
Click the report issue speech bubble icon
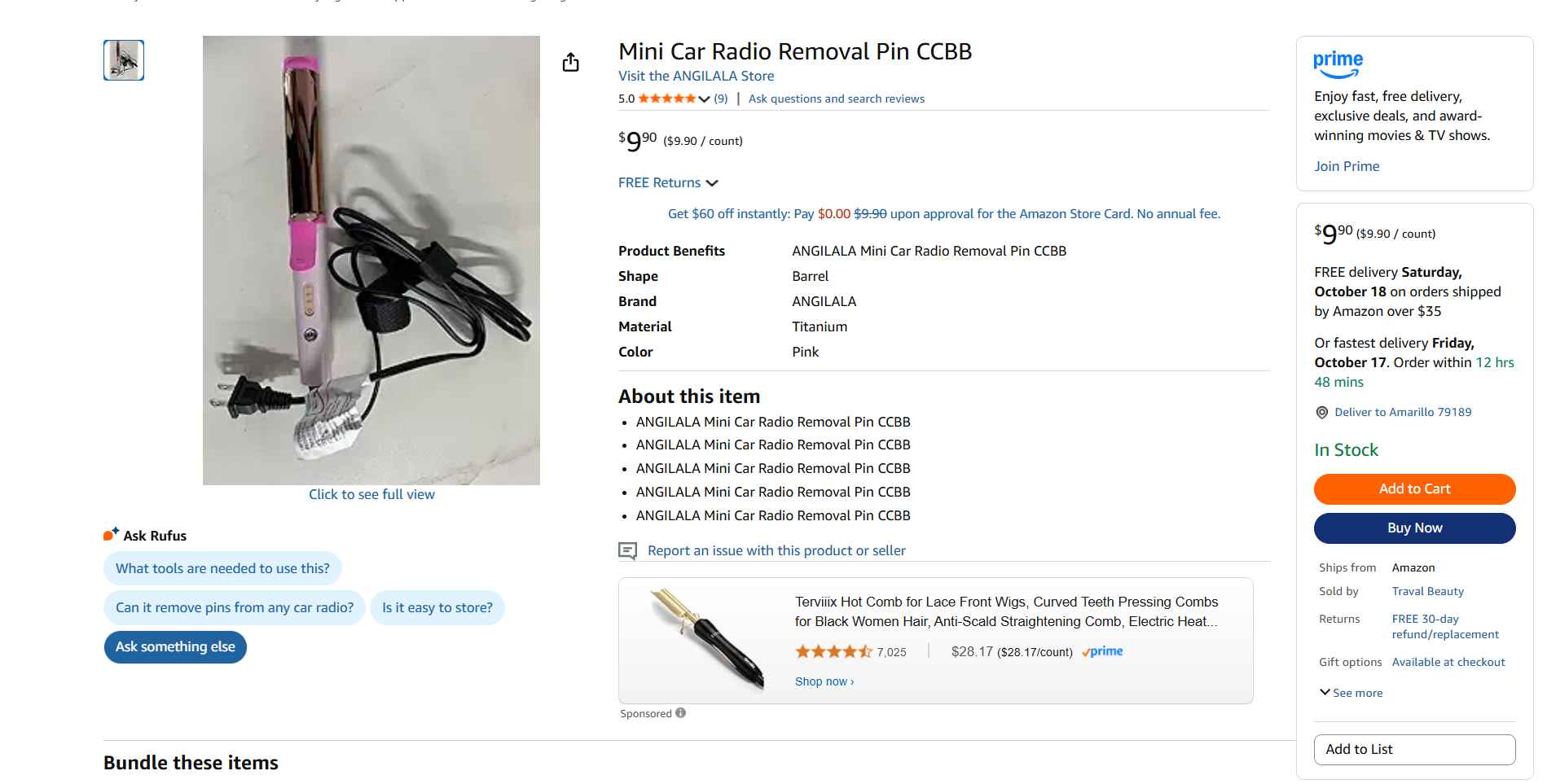click(x=627, y=551)
